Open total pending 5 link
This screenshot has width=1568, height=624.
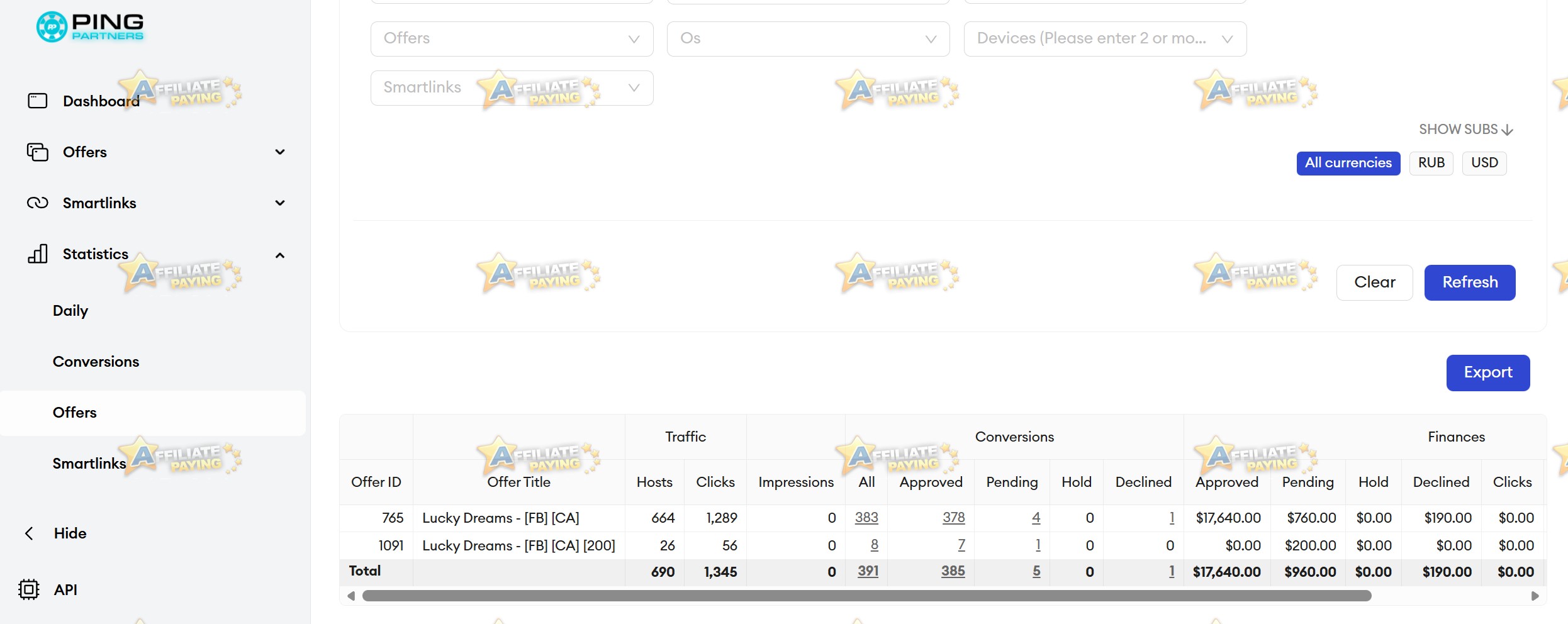pyautogui.click(x=1036, y=572)
